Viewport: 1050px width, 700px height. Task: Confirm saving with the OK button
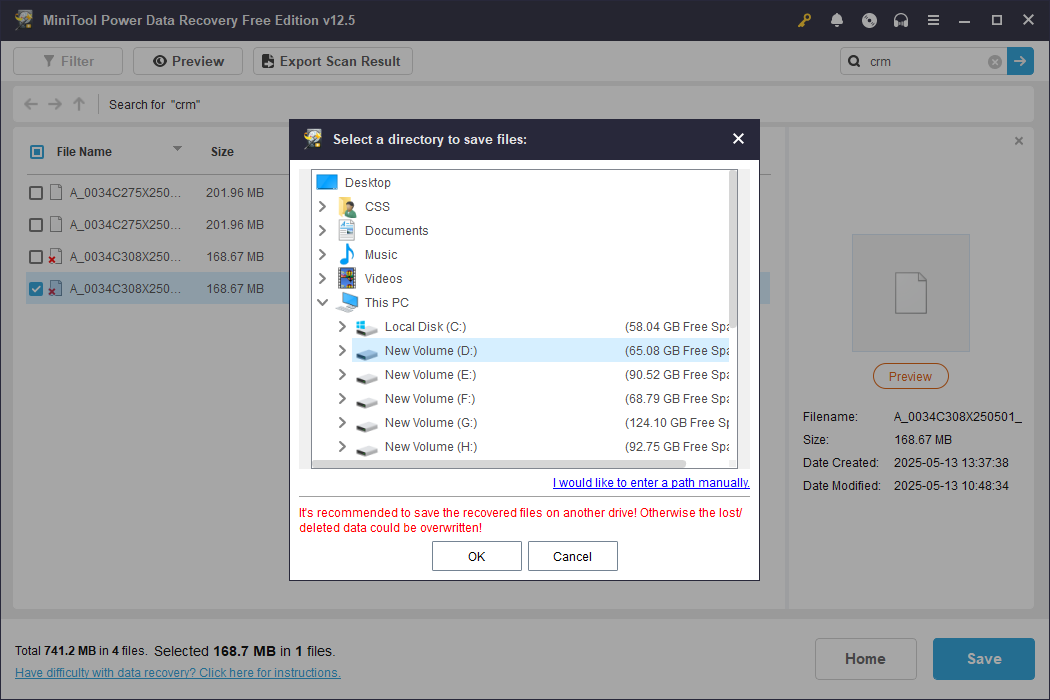[x=476, y=556]
